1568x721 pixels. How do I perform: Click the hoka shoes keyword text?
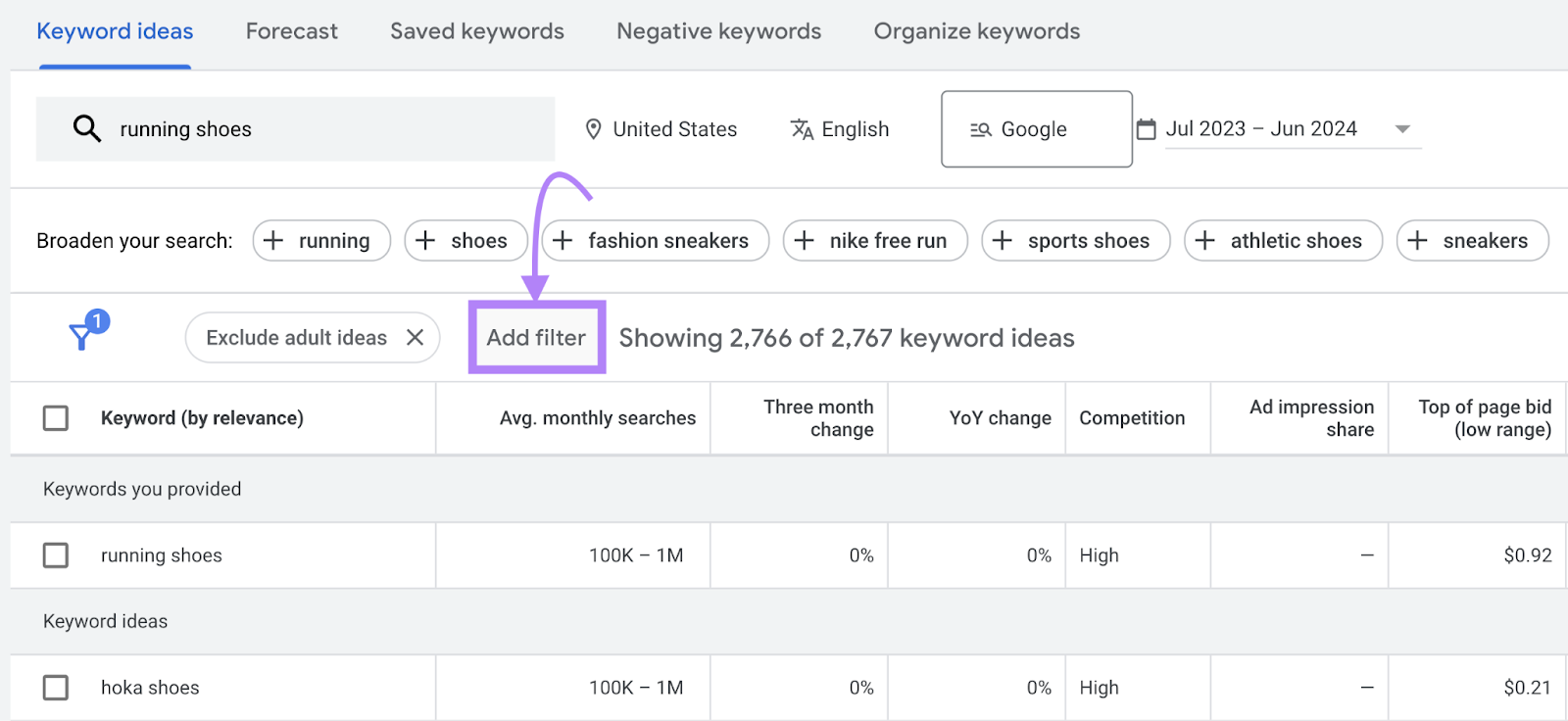click(x=150, y=688)
